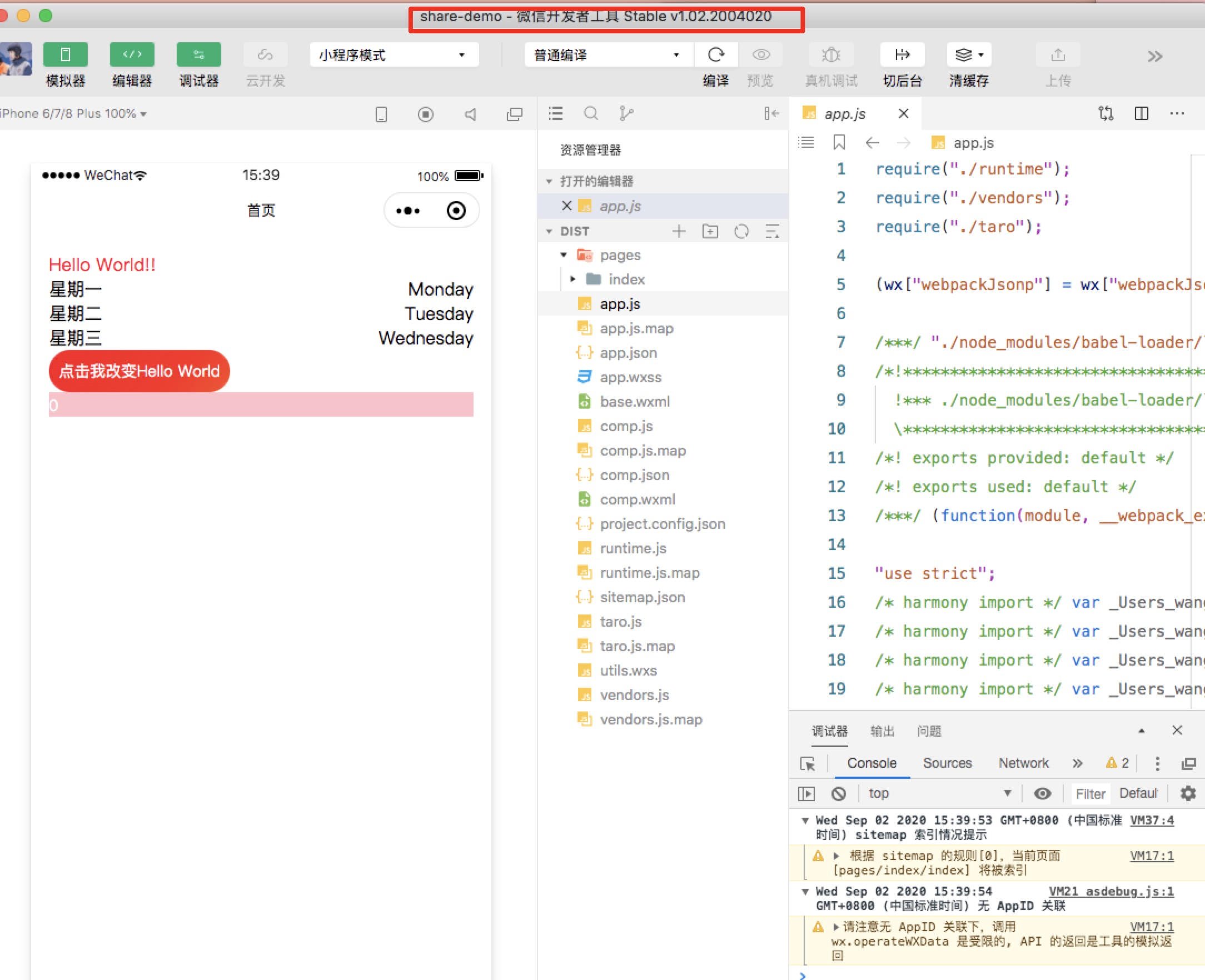Viewport: 1205px width, 980px height.
Task: Open DevTools settings gear icon
Action: pos(1188,793)
